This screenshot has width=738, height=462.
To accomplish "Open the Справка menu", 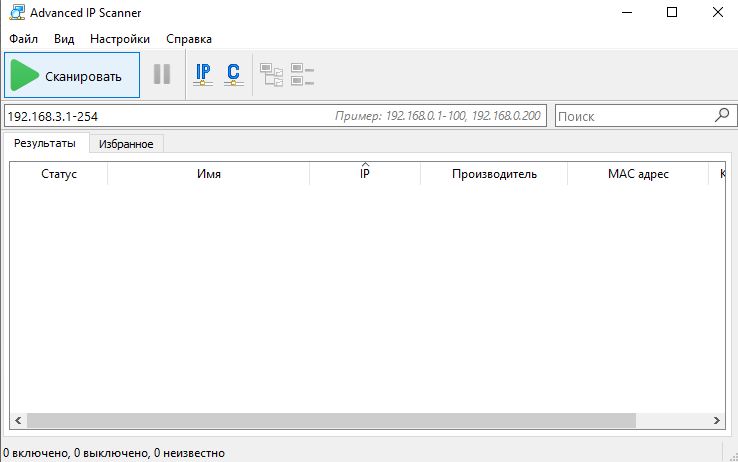I will tap(189, 39).
